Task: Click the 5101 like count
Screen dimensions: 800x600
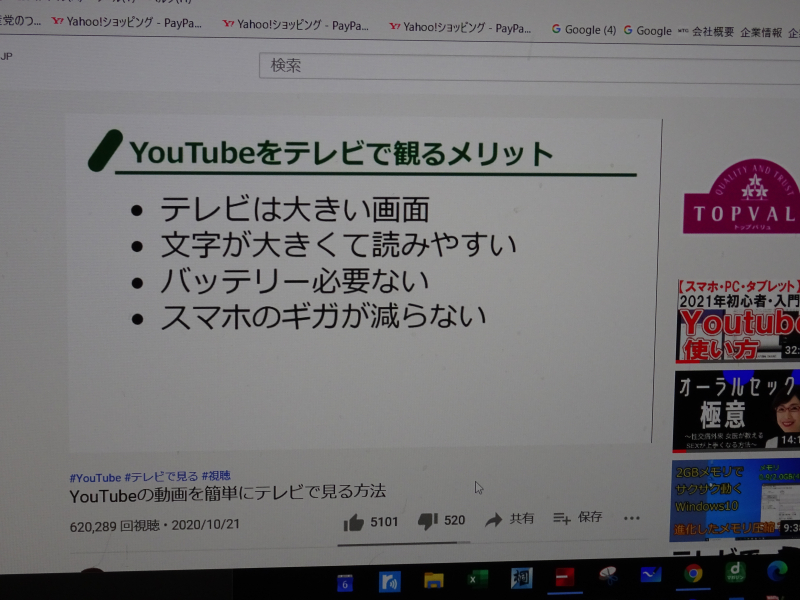Action: [x=384, y=521]
